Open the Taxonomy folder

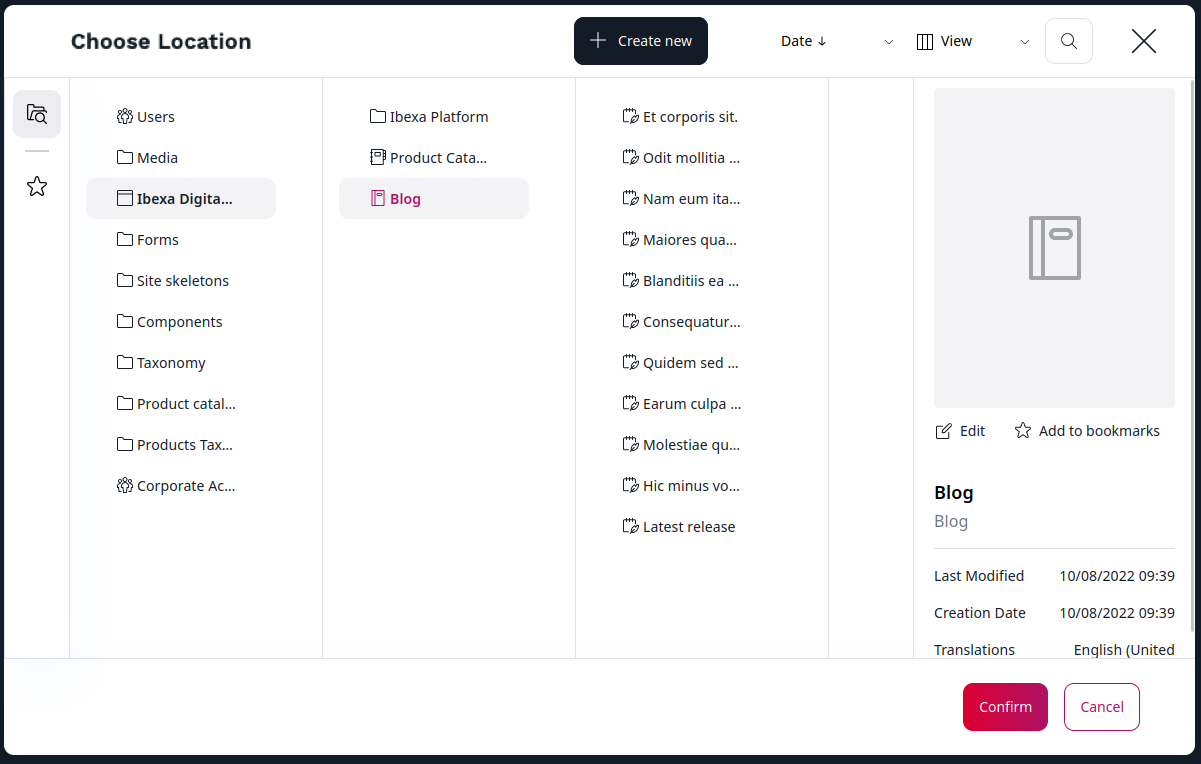170,363
